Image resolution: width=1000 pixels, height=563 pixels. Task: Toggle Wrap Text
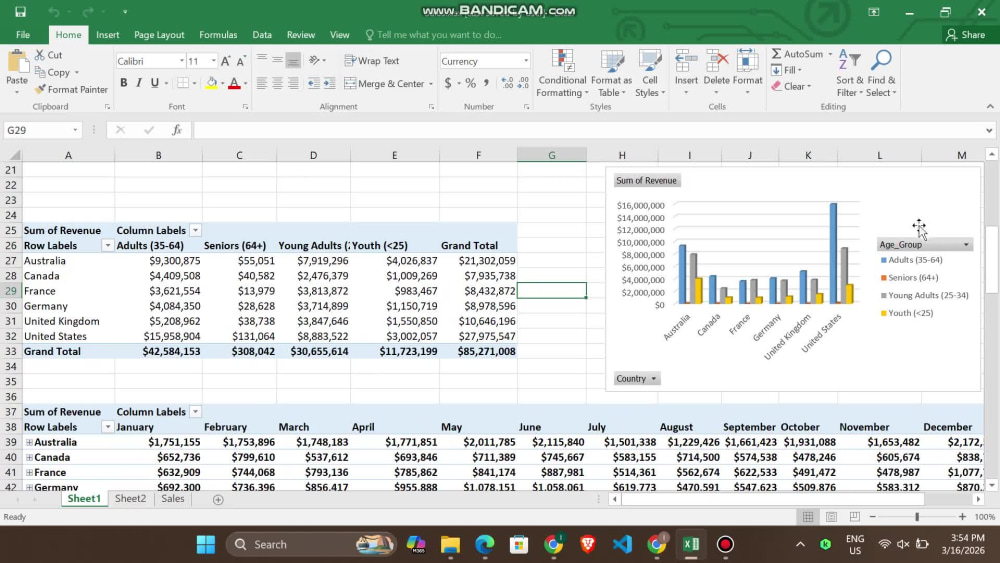tap(372, 61)
